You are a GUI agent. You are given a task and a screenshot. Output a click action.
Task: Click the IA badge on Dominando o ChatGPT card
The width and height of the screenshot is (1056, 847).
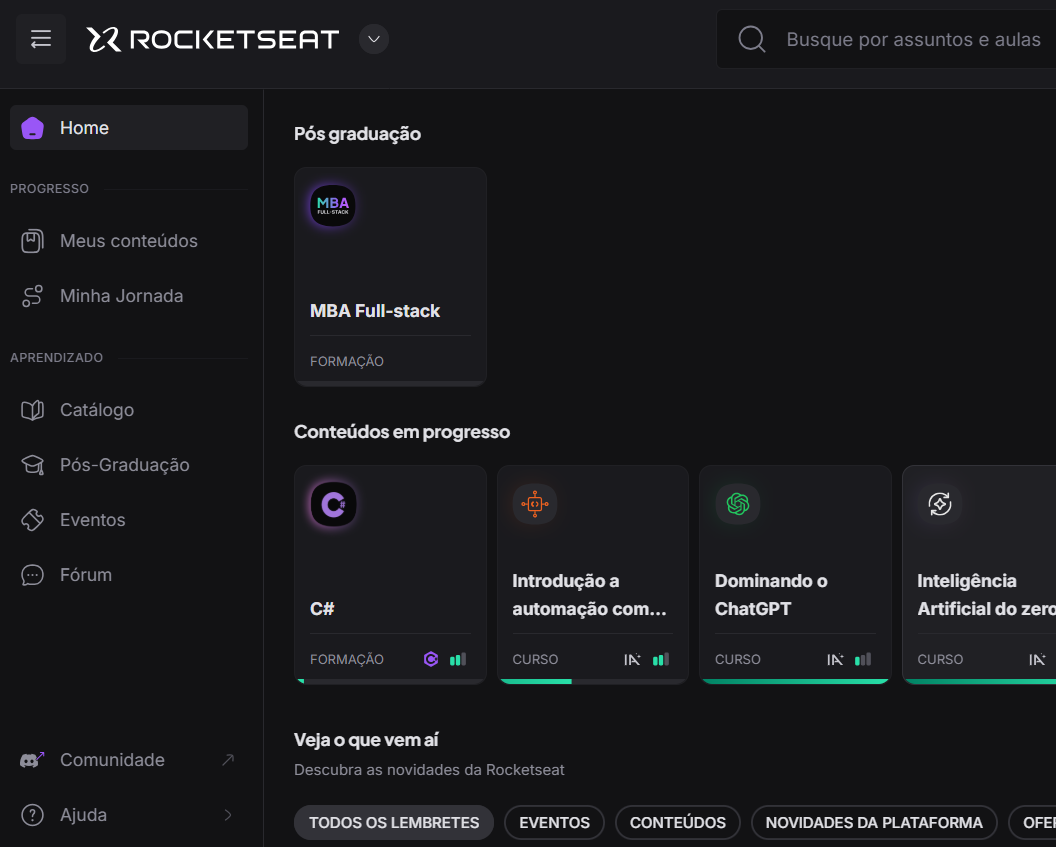point(835,660)
